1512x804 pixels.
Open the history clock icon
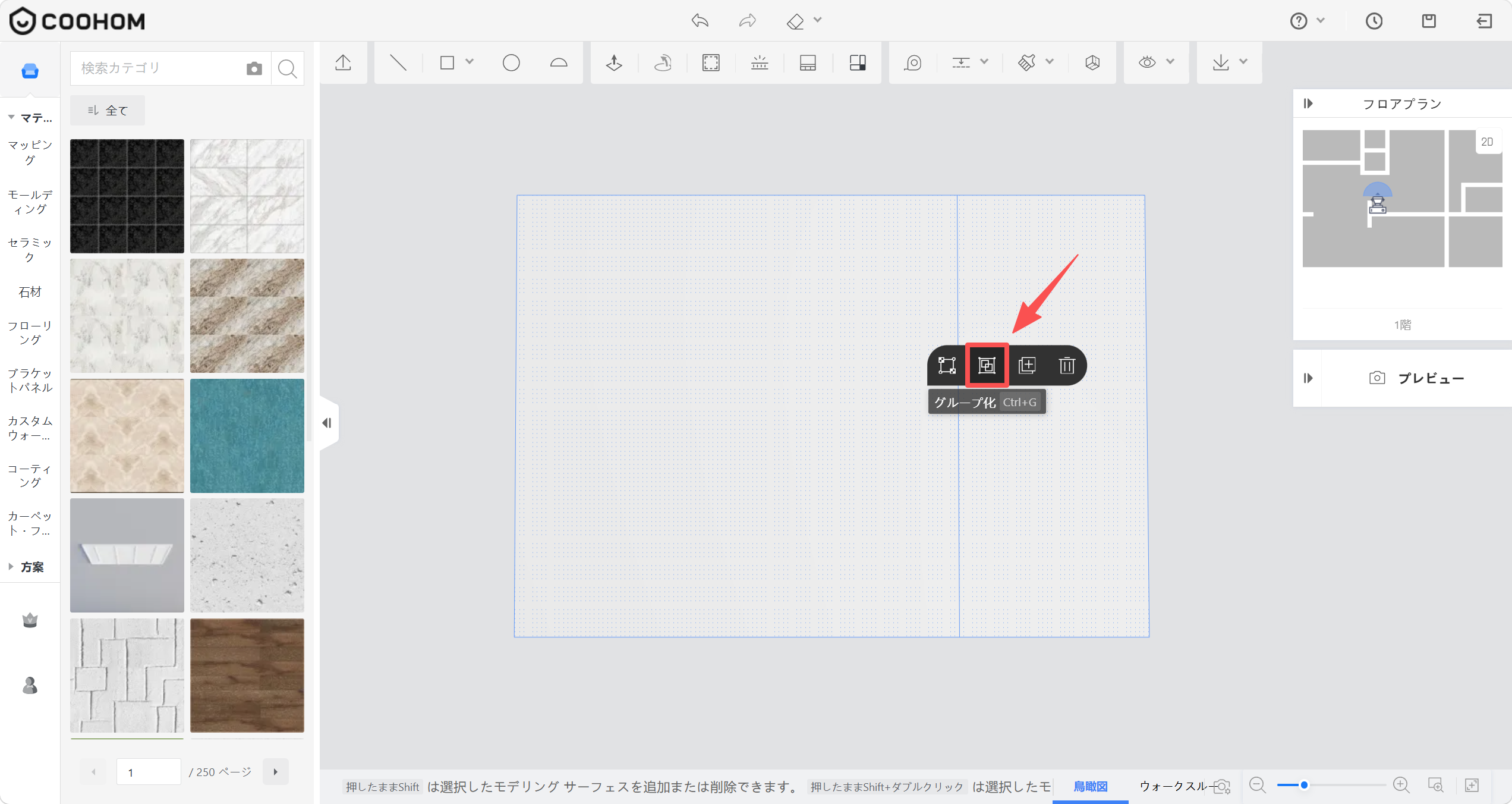coord(1374,21)
